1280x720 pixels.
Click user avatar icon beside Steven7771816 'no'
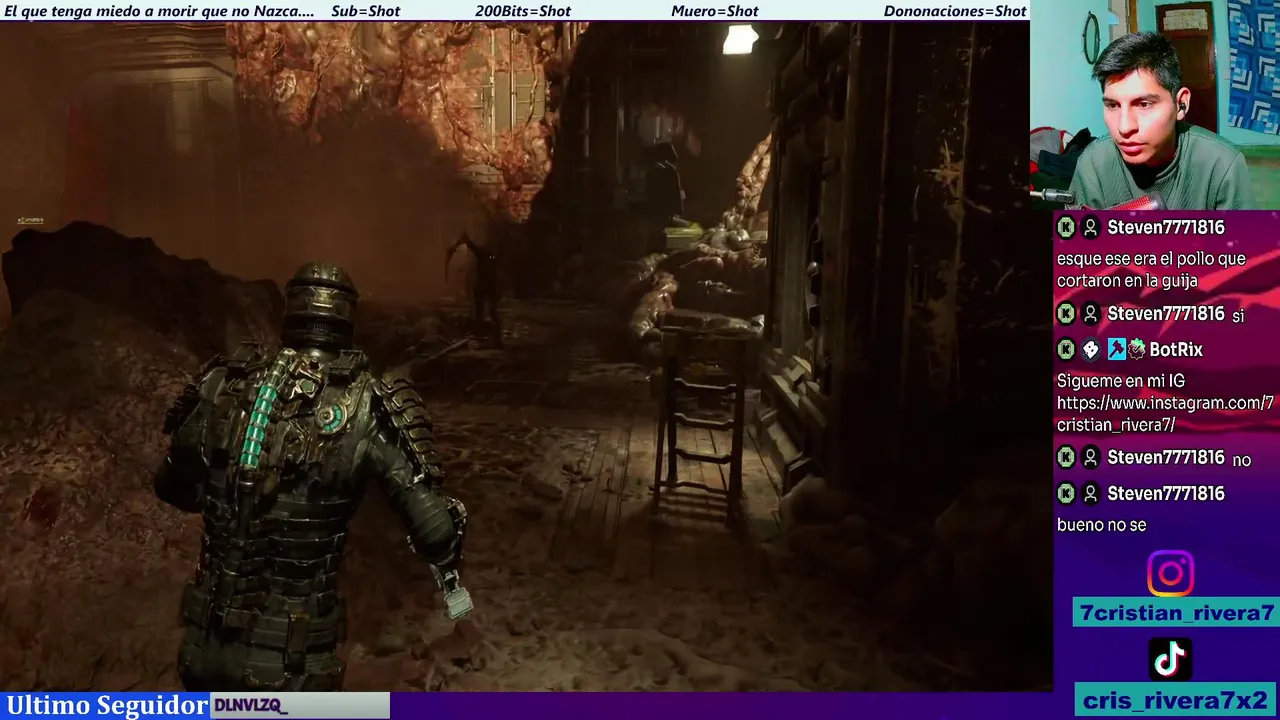pyautogui.click(x=1091, y=458)
